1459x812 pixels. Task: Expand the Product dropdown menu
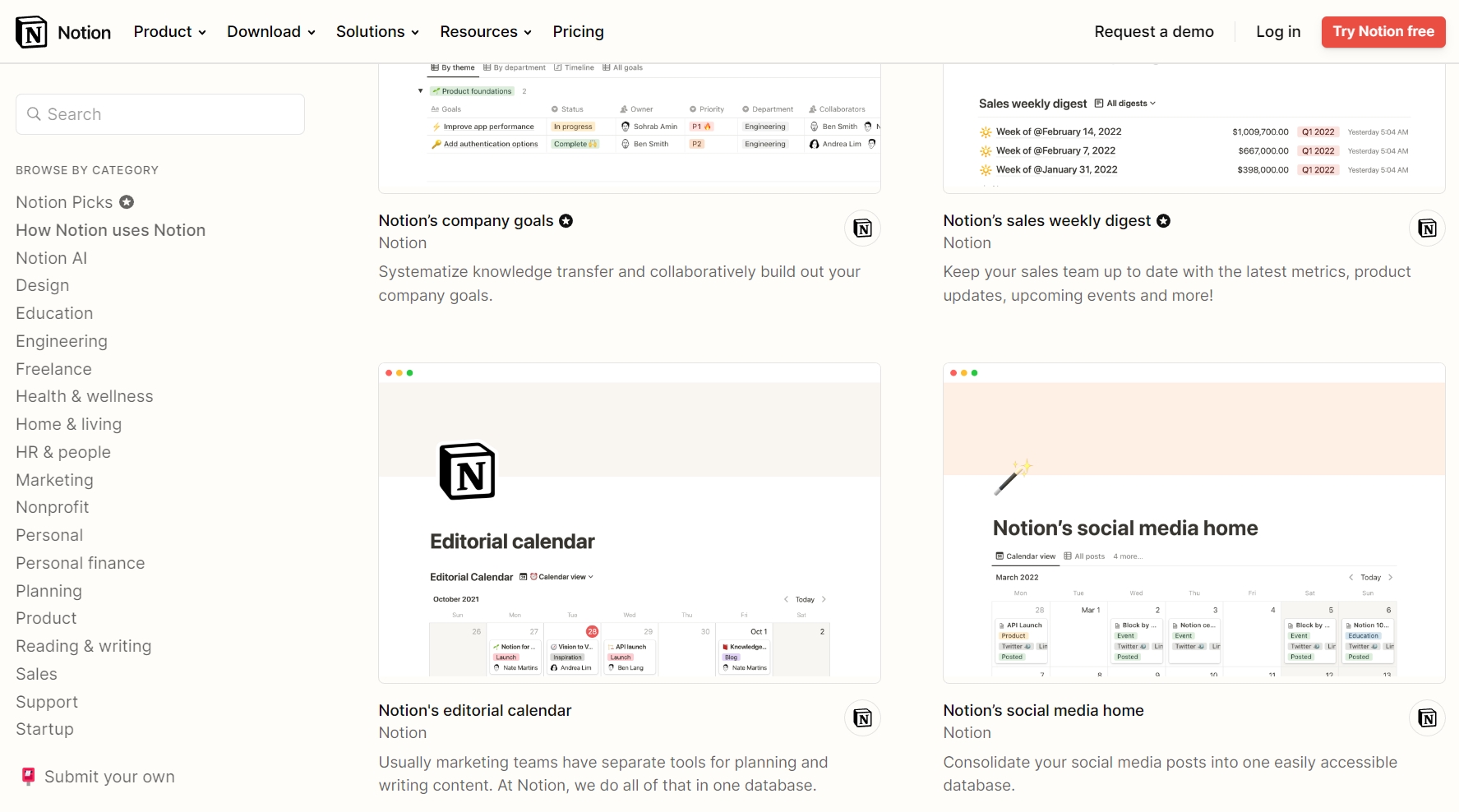[x=169, y=32]
